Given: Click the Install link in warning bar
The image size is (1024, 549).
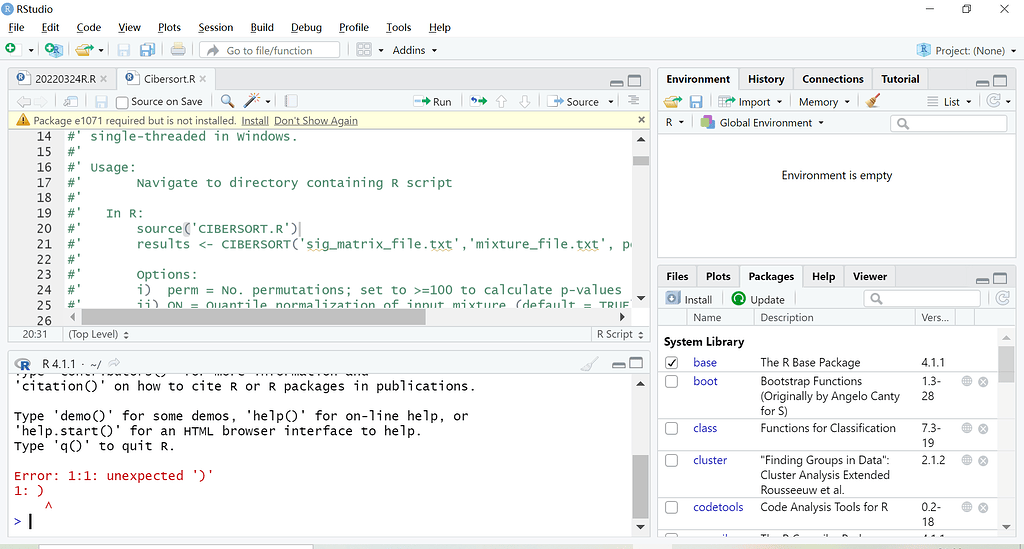Looking at the screenshot, I should pyautogui.click(x=255, y=121).
